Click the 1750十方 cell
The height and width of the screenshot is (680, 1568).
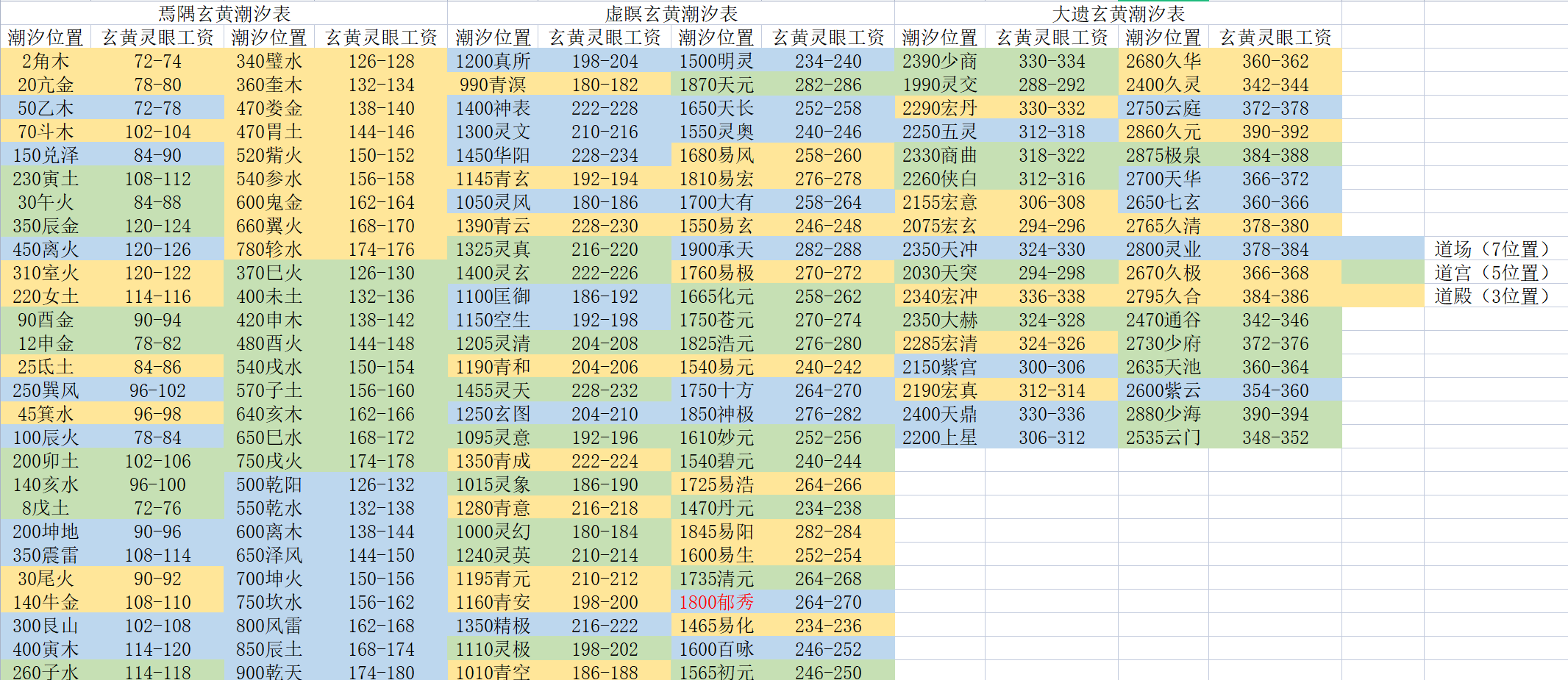(x=716, y=390)
